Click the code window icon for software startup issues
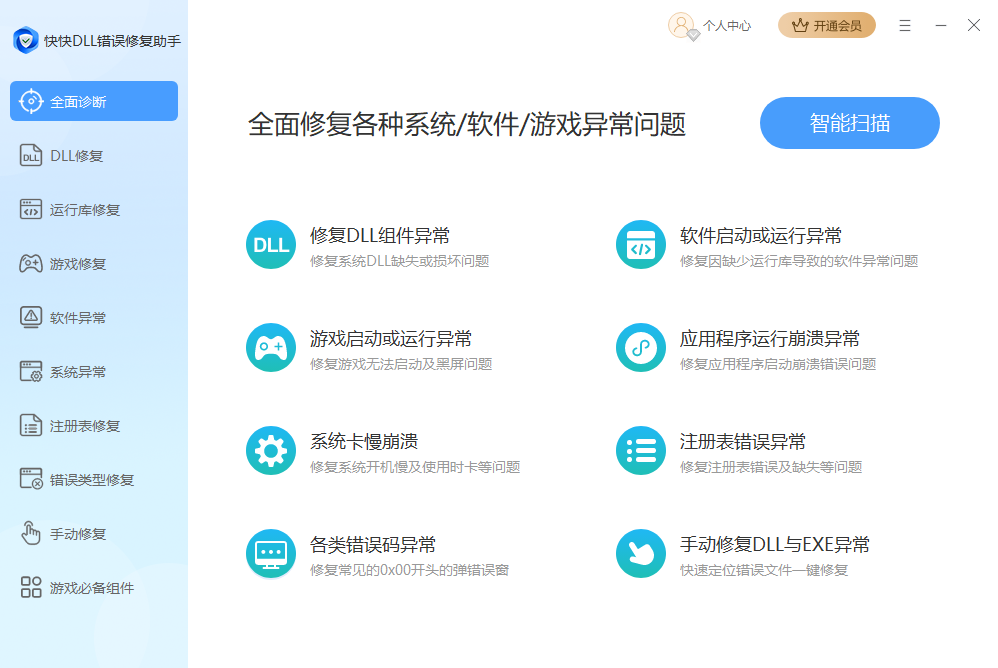Screen dimensions: 998x668 point(641,245)
